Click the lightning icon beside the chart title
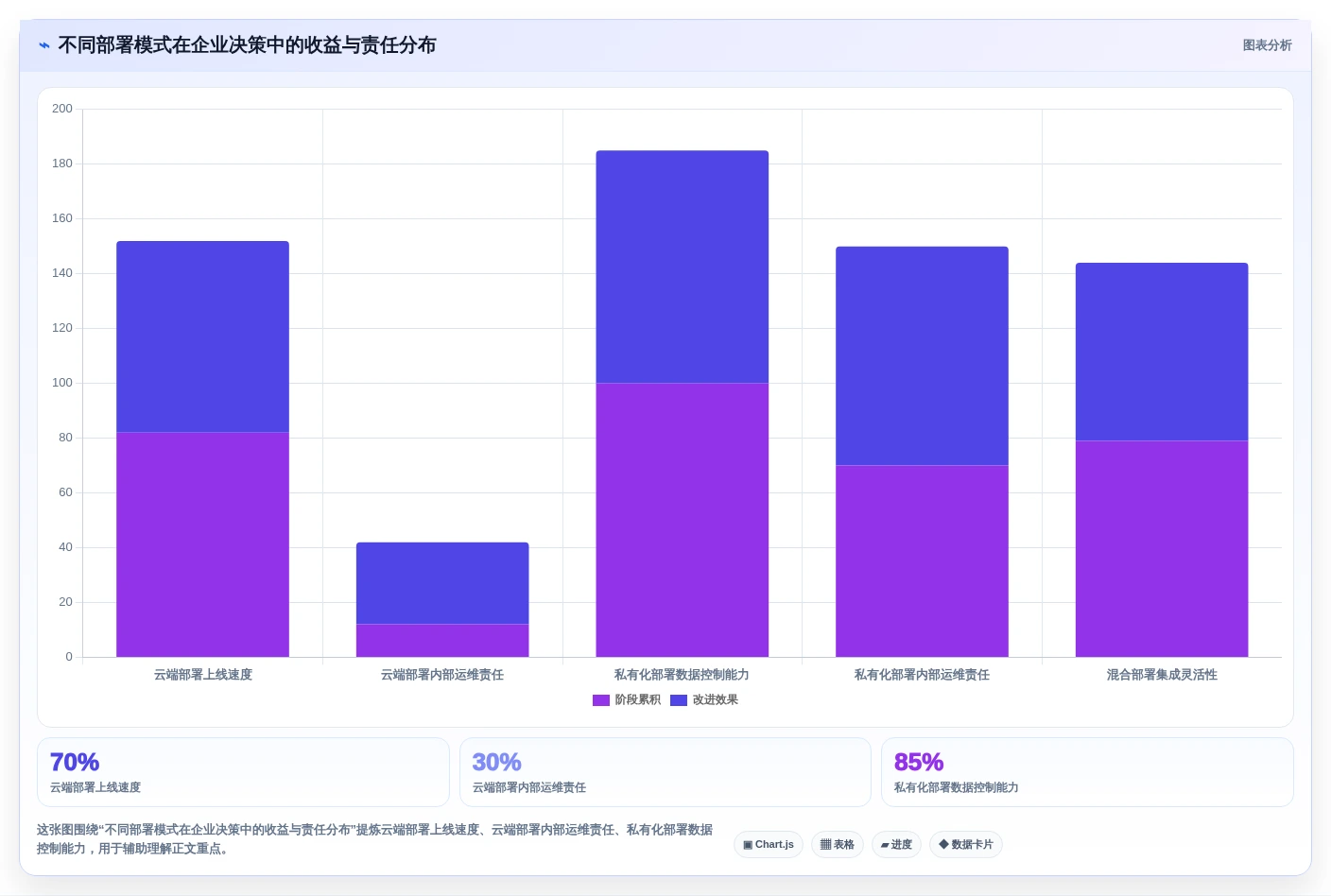 (x=44, y=45)
